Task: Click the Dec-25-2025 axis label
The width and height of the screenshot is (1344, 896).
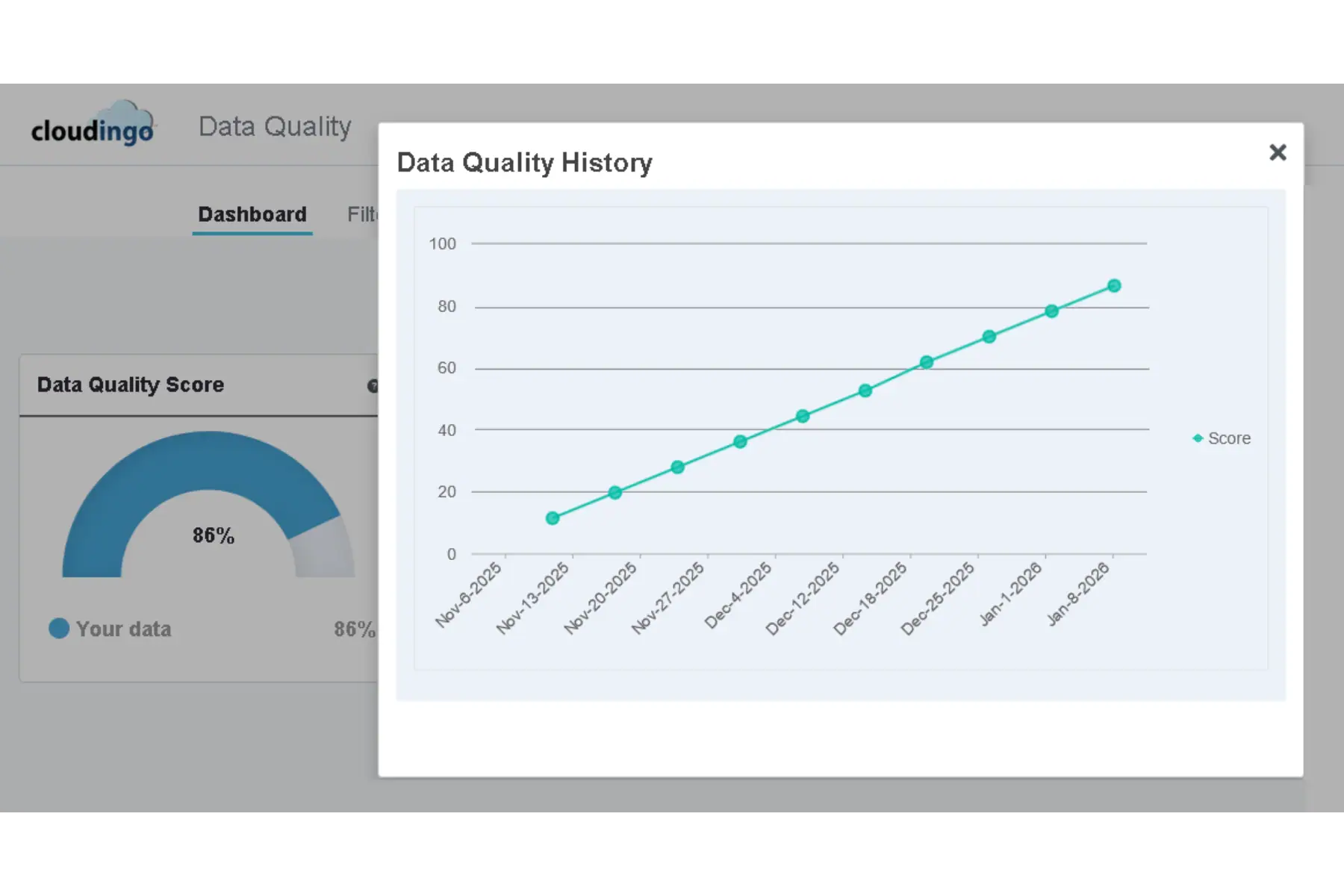Action: (938, 598)
